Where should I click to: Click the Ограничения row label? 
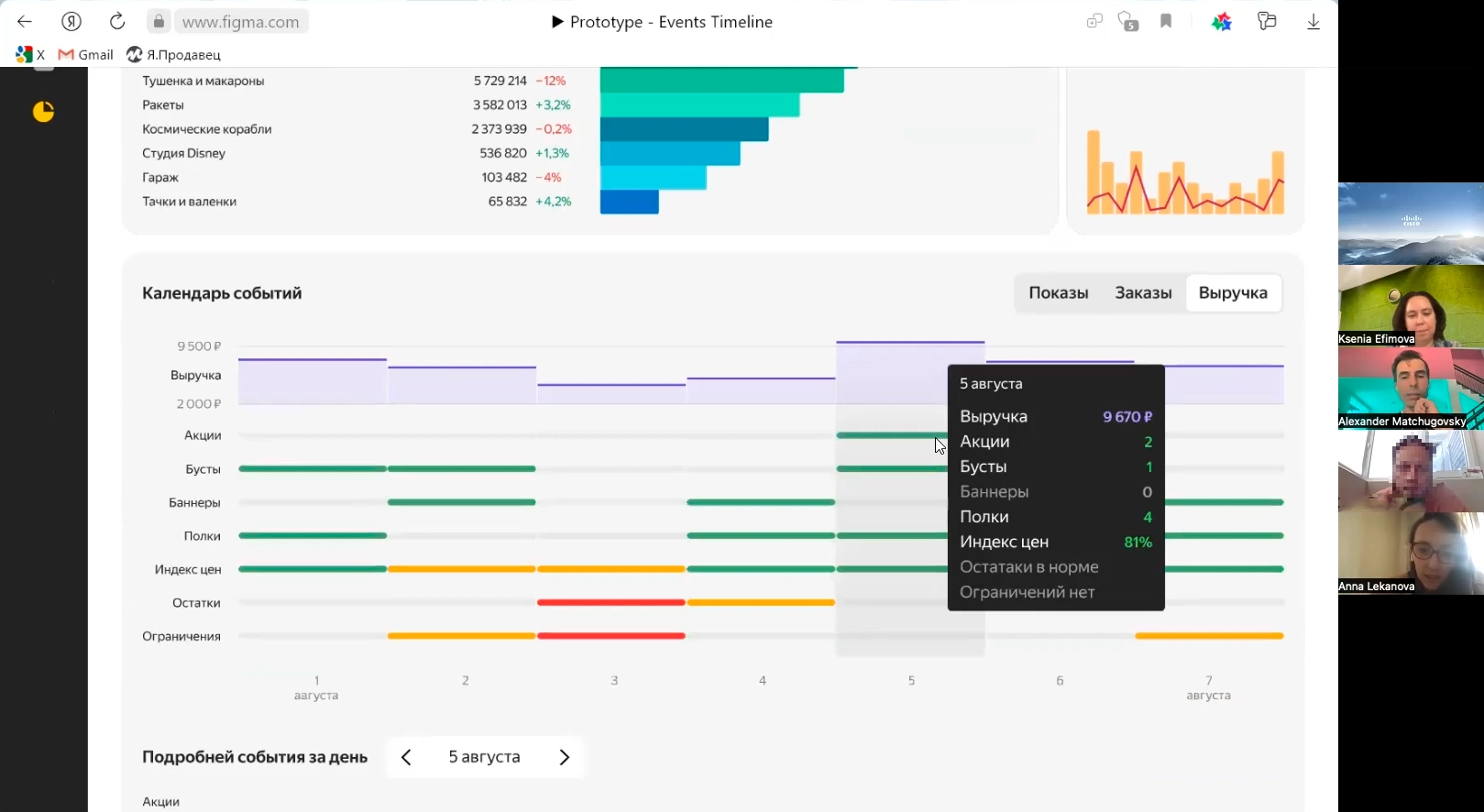pos(181,636)
